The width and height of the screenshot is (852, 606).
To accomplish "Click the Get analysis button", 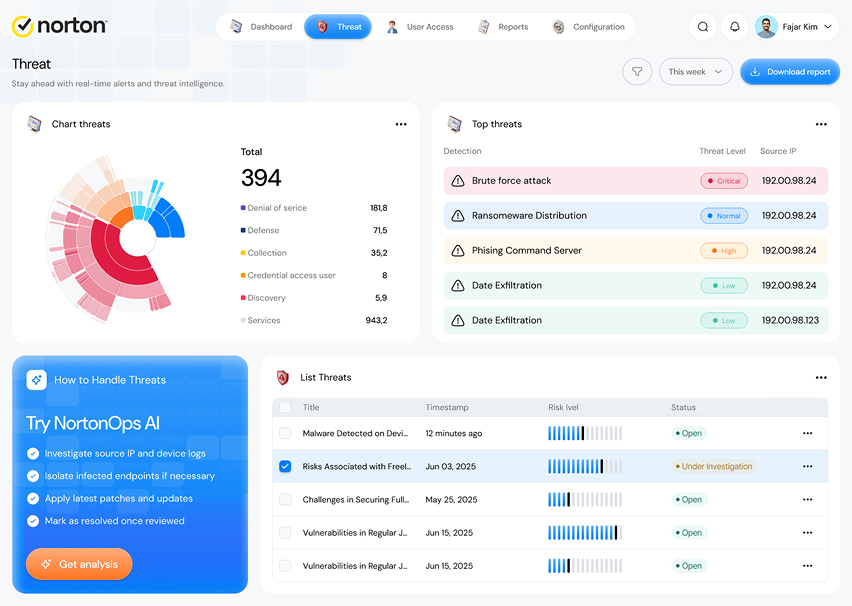I will click(x=79, y=564).
